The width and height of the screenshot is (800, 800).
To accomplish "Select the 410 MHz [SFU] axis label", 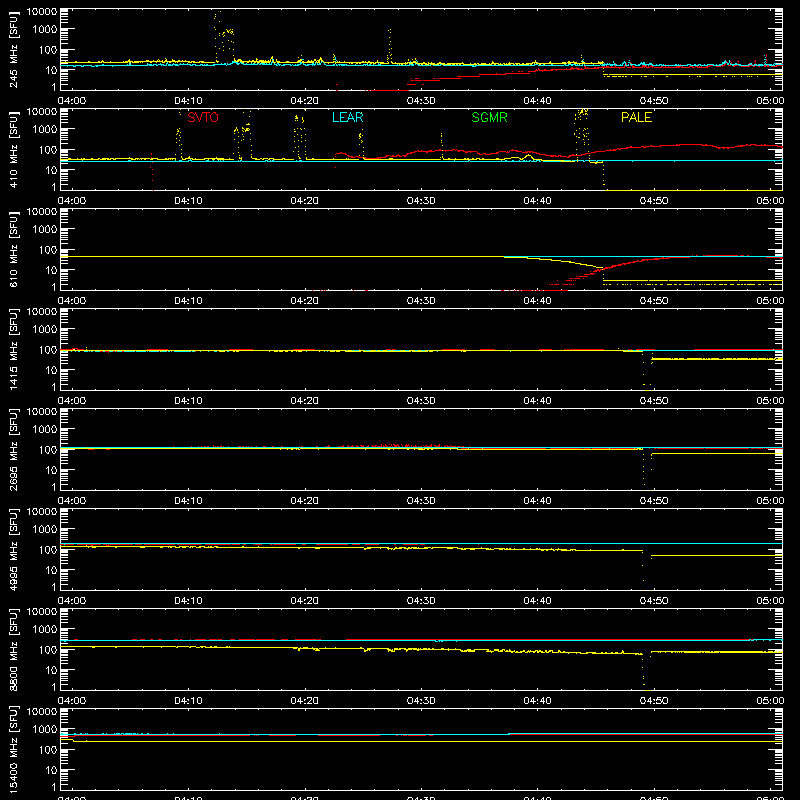I will [x=14, y=149].
